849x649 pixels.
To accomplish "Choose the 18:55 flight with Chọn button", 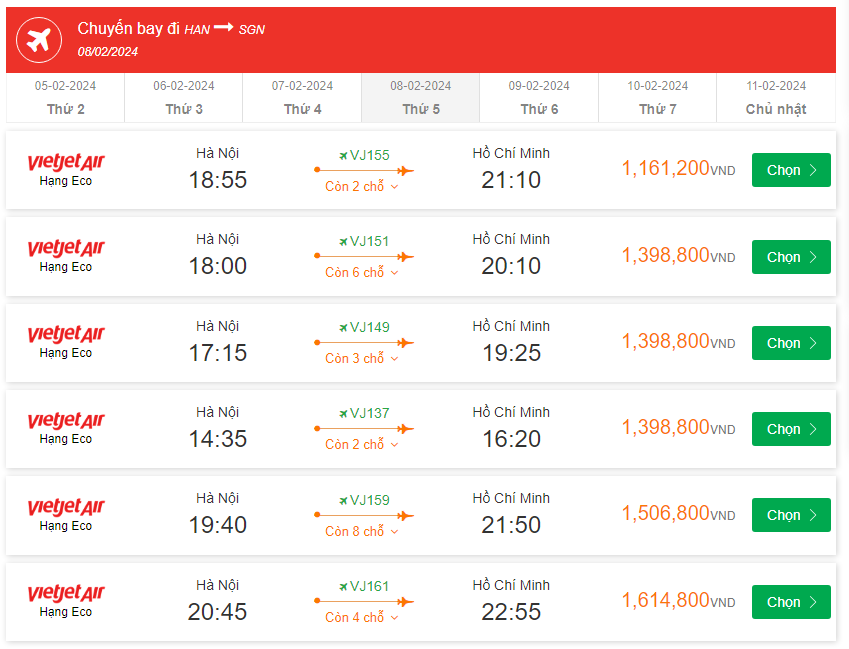I will [x=791, y=170].
